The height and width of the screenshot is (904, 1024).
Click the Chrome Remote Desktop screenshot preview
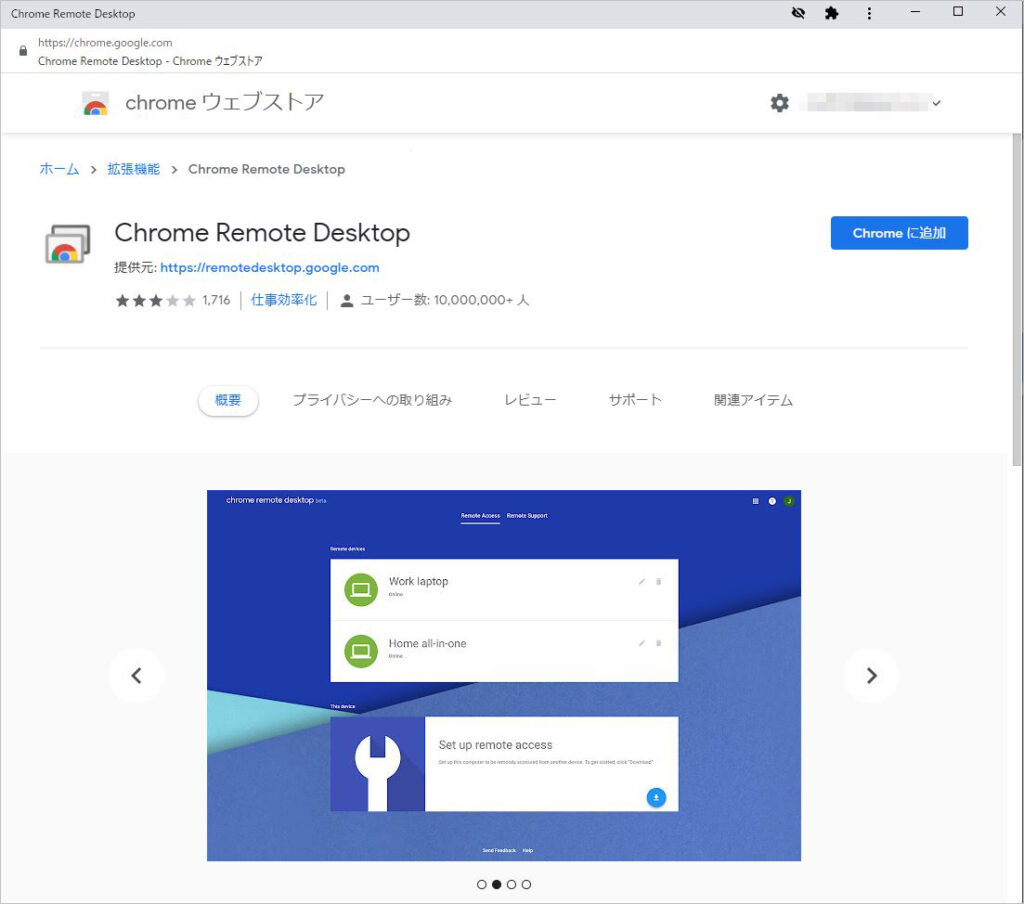pos(504,675)
